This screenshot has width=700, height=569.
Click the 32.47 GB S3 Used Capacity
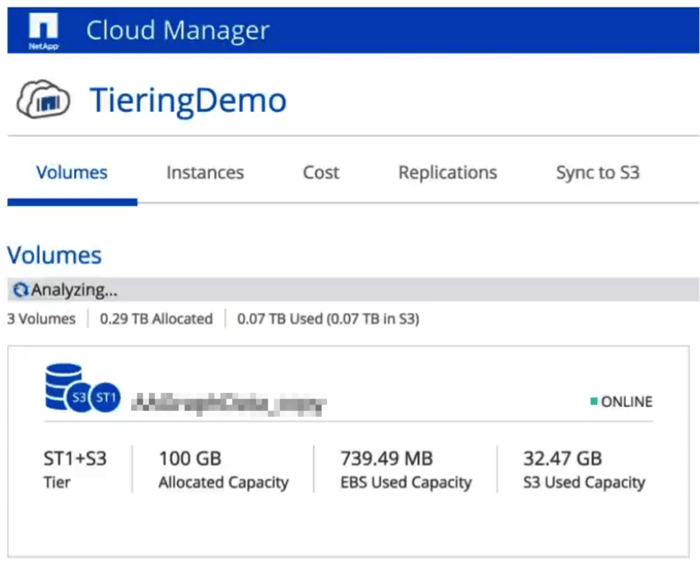(x=562, y=459)
